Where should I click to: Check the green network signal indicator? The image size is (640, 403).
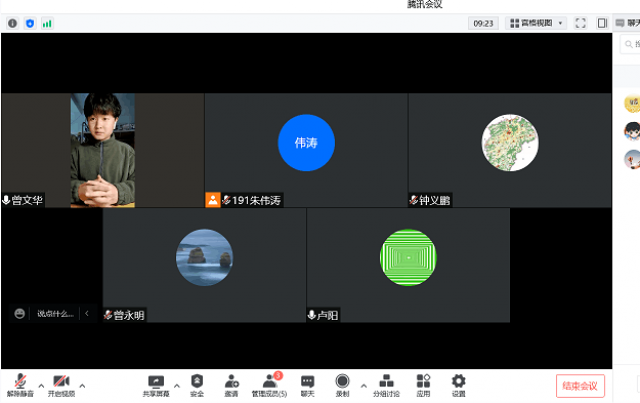[x=47, y=22]
